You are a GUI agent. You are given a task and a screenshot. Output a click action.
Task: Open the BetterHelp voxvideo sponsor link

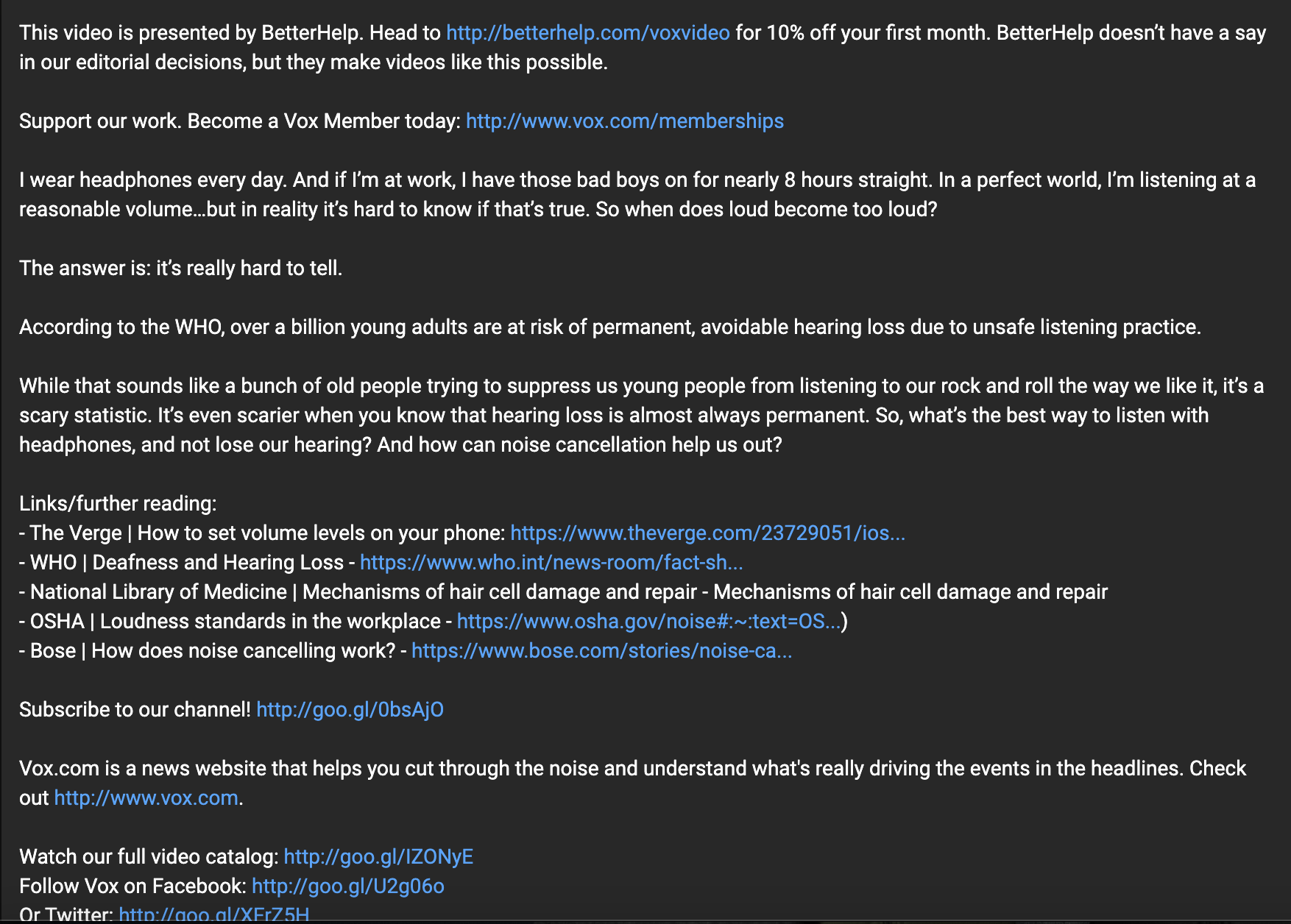tap(587, 33)
